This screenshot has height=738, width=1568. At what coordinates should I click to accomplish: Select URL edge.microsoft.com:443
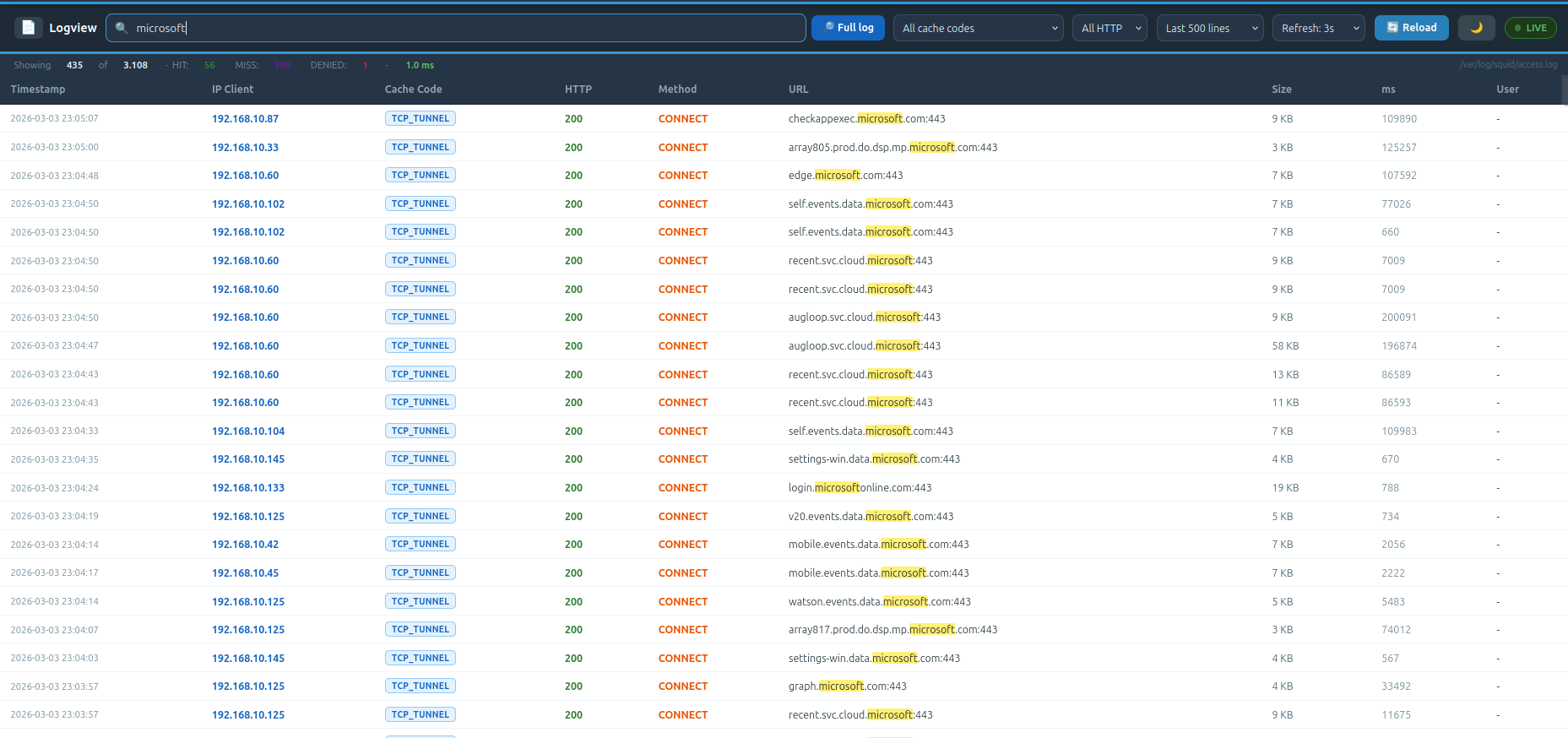(x=845, y=176)
